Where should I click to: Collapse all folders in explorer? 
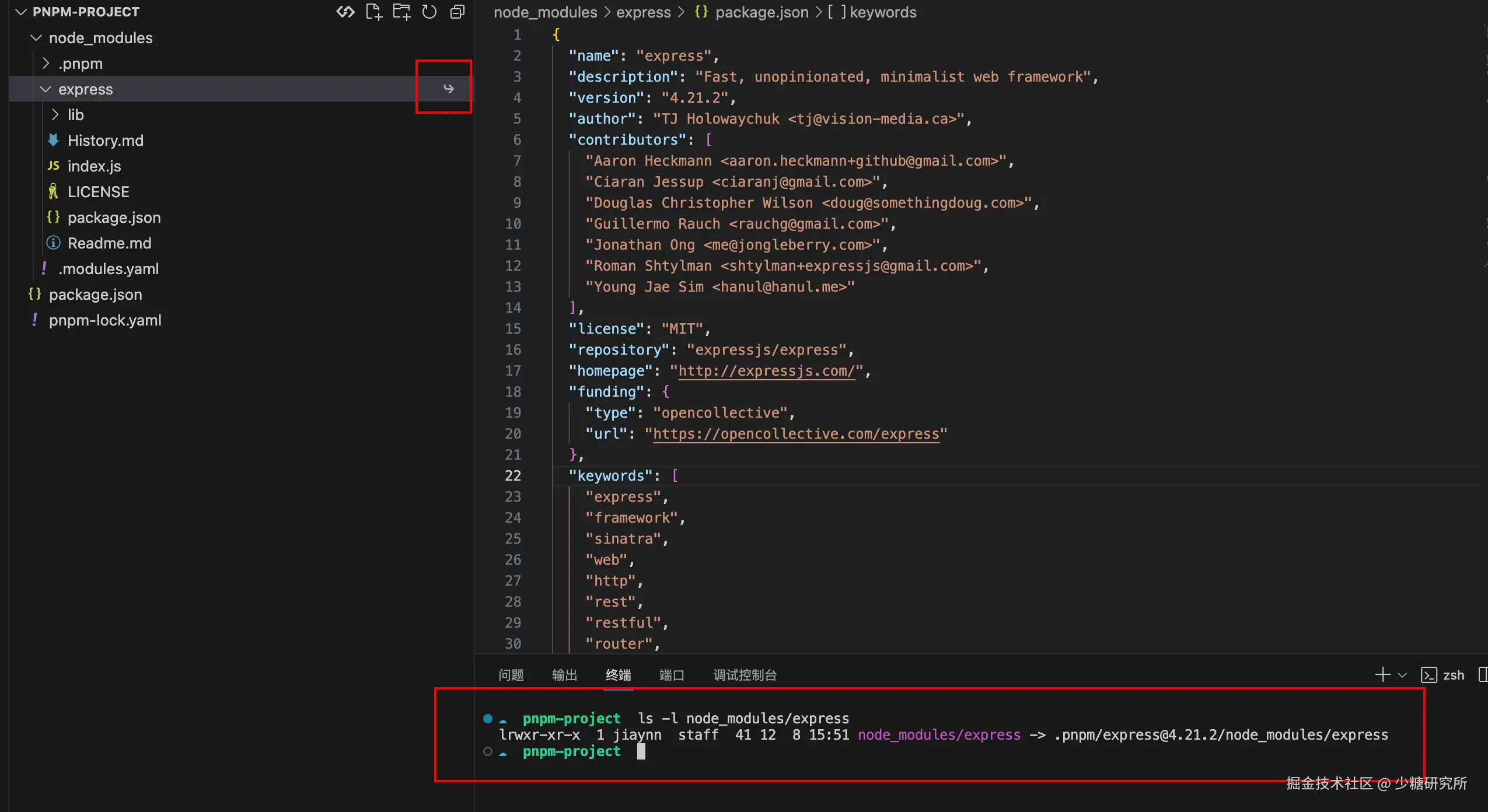pyautogui.click(x=457, y=12)
